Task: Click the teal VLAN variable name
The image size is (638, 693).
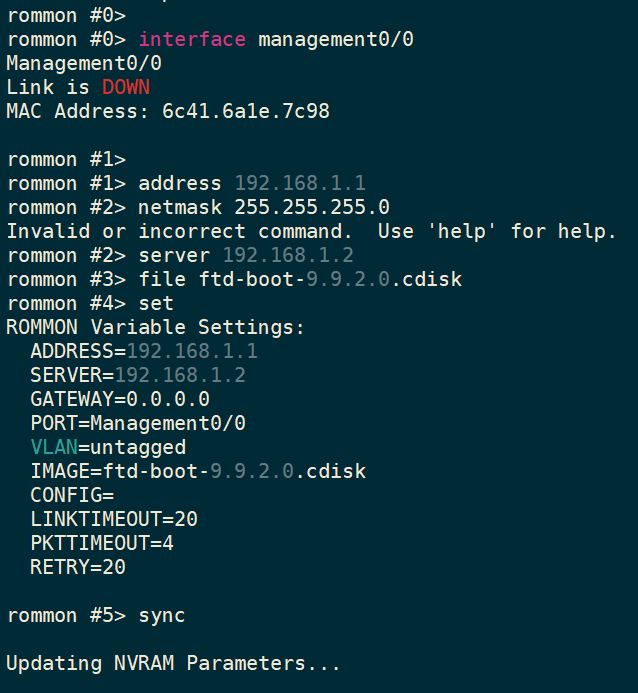Action: [54, 447]
